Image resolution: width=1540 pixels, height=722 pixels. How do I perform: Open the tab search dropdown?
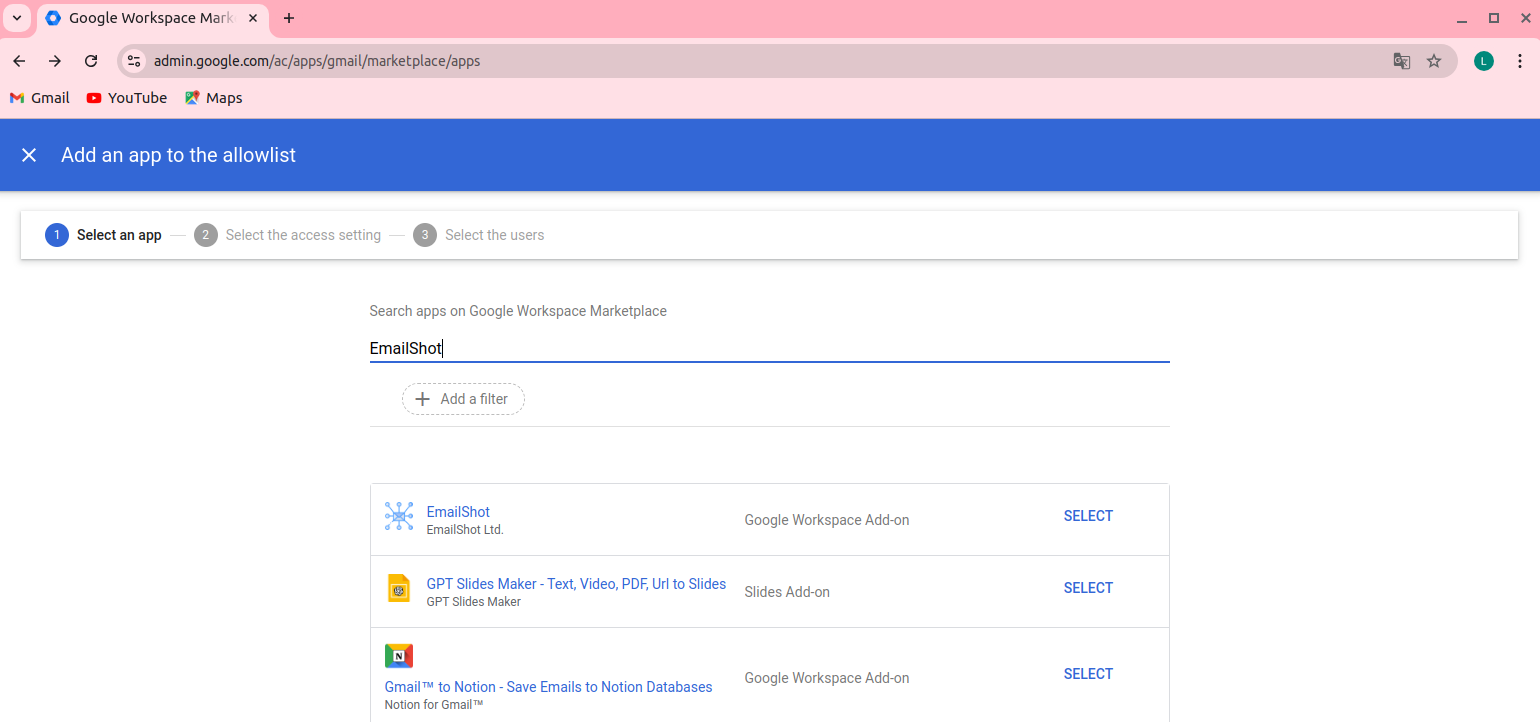(x=17, y=18)
